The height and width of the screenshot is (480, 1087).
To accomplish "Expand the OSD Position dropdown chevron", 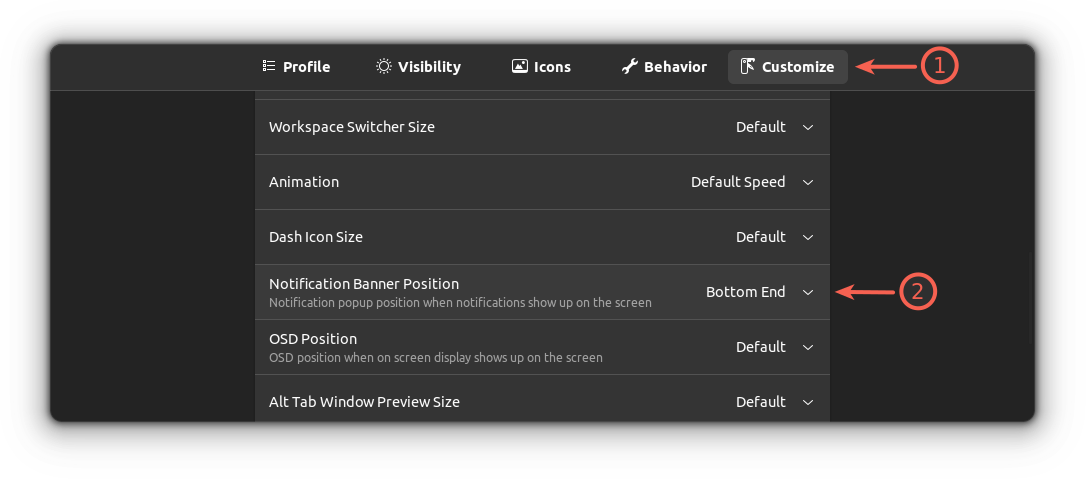I will click(808, 347).
